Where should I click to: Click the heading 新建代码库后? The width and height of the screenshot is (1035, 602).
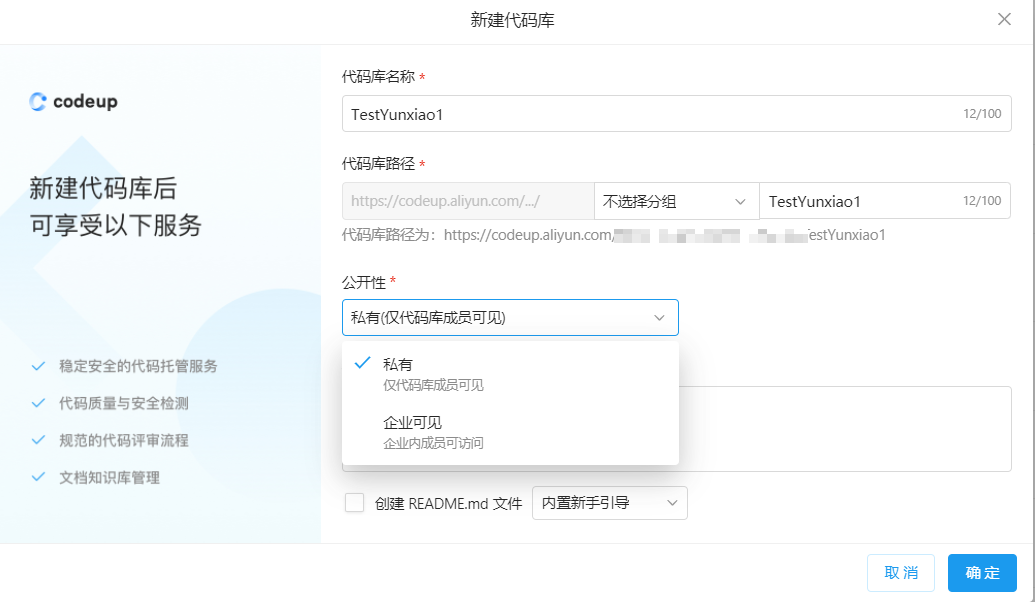tap(103, 188)
